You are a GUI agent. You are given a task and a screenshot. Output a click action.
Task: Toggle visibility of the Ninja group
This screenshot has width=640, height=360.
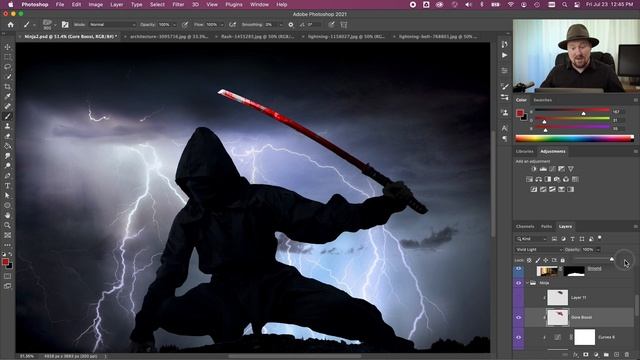click(518, 283)
